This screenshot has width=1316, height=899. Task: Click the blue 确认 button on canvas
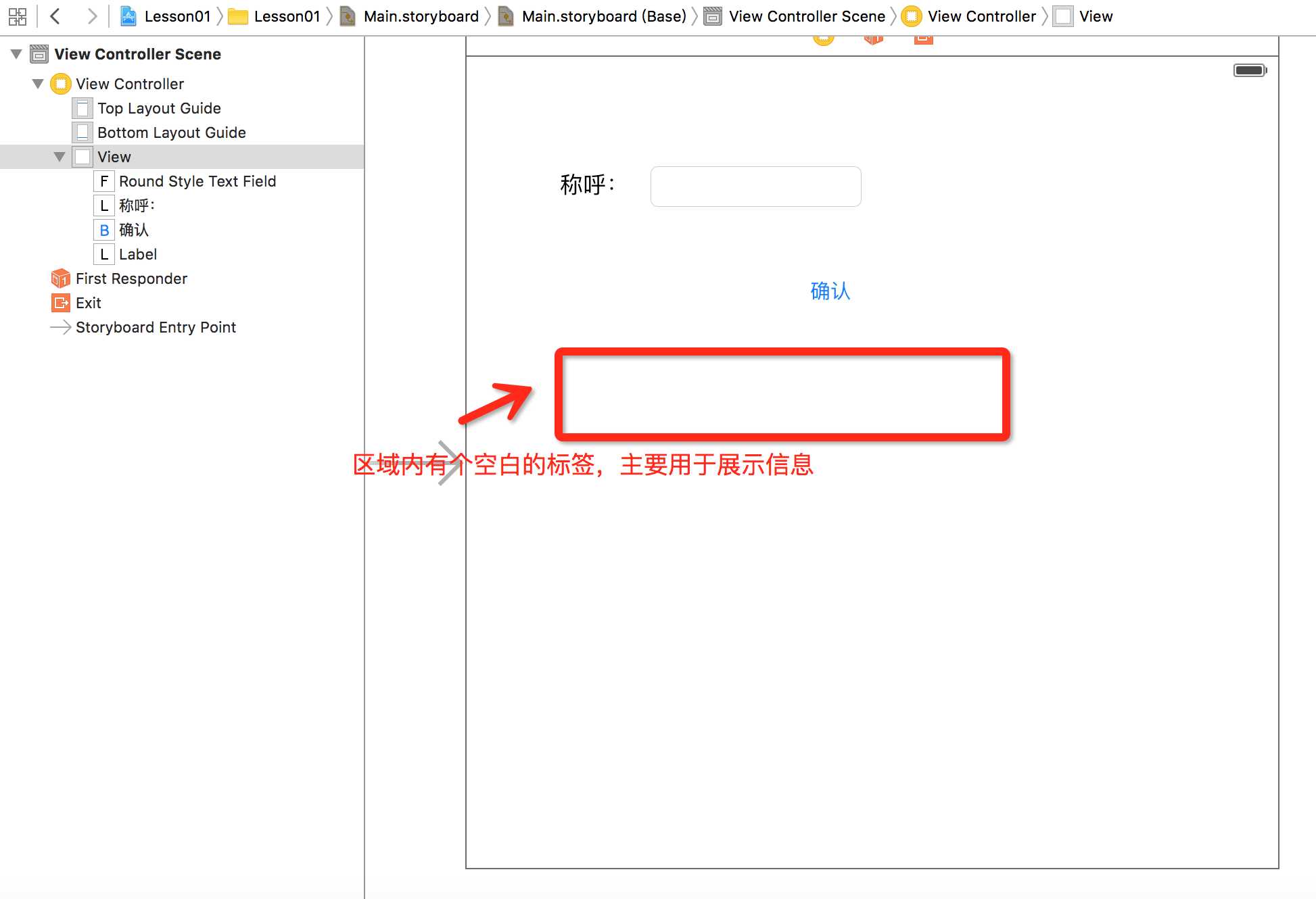coord(830,291)
